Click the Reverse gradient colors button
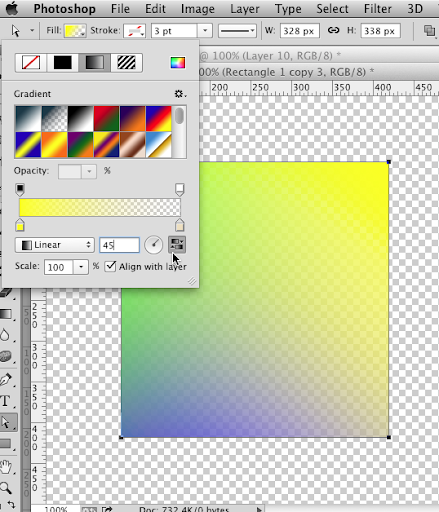The height and width of the screenshot is (512, 439). [x=177, y=245]
